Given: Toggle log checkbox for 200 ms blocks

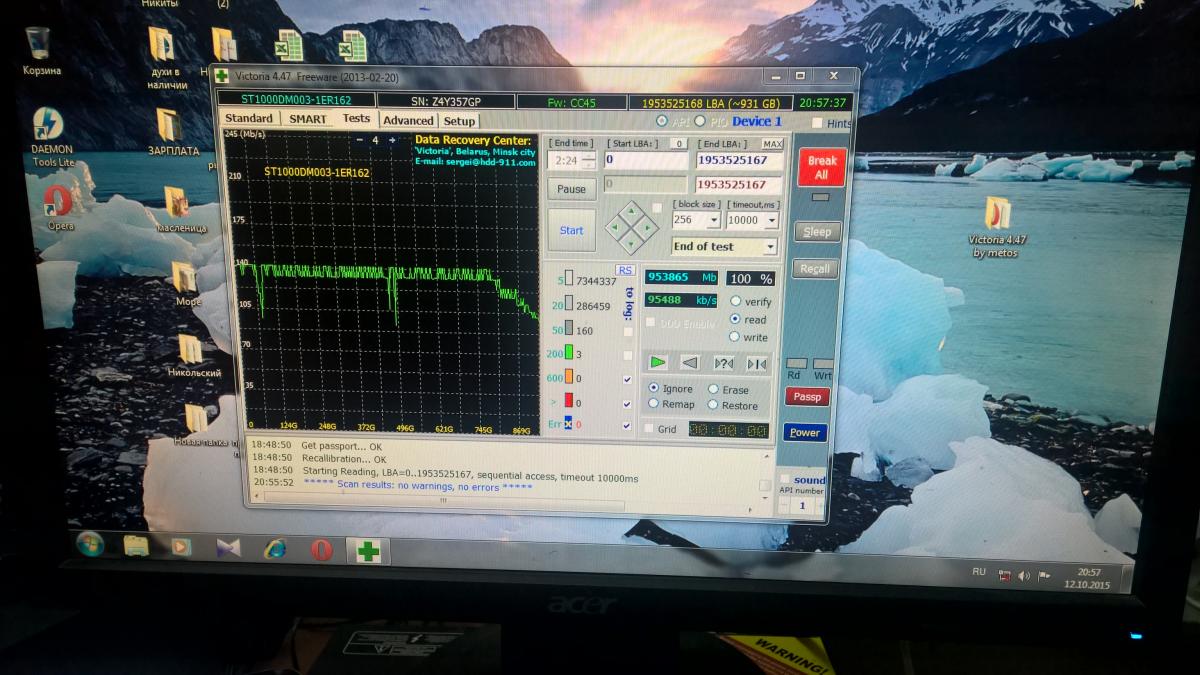Looking at the screenshot, I should (x=627, y=355).
